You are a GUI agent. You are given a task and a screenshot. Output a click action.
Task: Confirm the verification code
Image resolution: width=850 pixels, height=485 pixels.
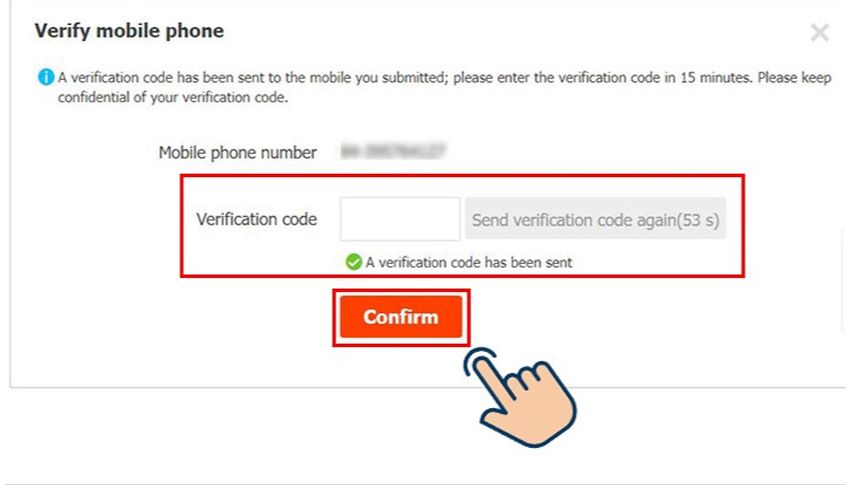pyautogui.click(x=401, y=316)
